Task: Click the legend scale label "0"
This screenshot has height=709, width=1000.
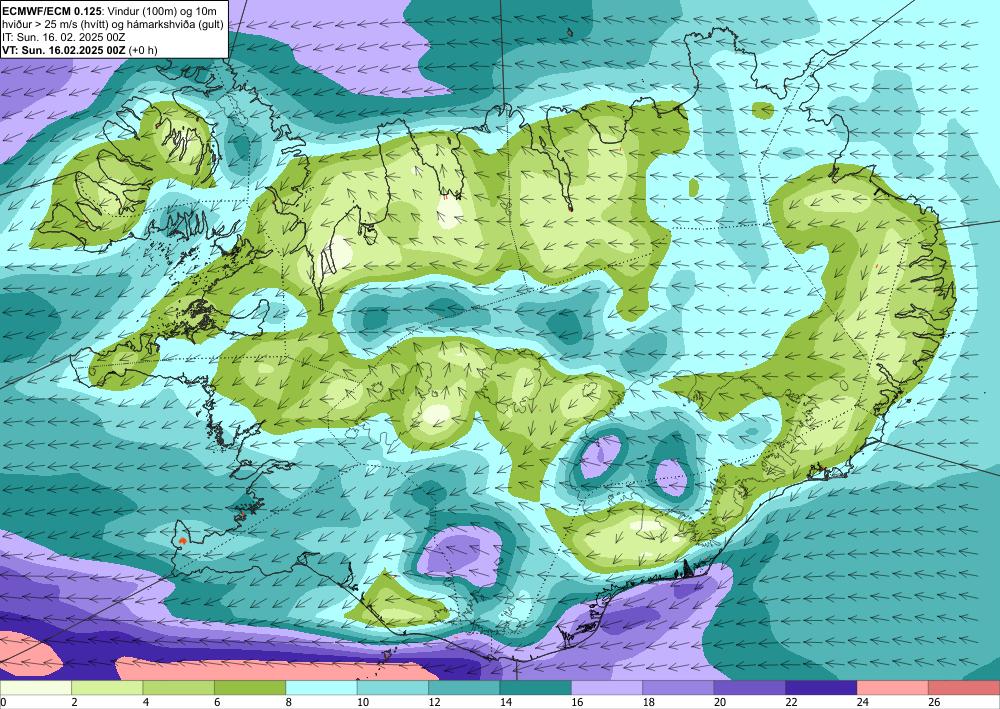Action: [x=3, y=702]
